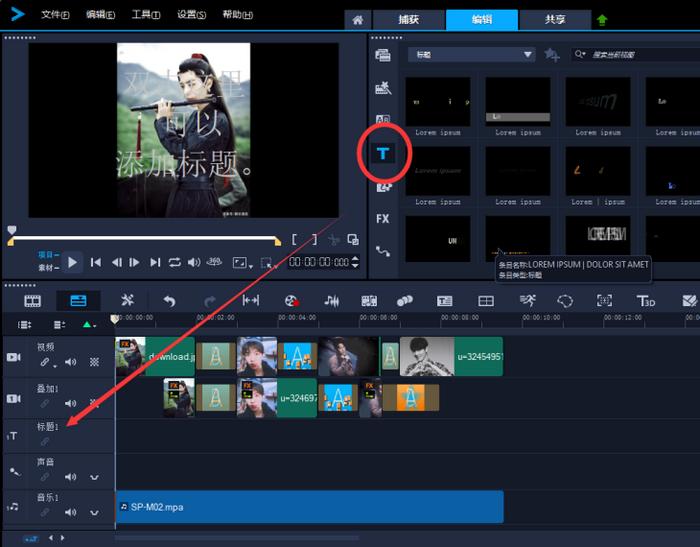
Task: Click the Fit project in timeline icon
Action: 251,300
